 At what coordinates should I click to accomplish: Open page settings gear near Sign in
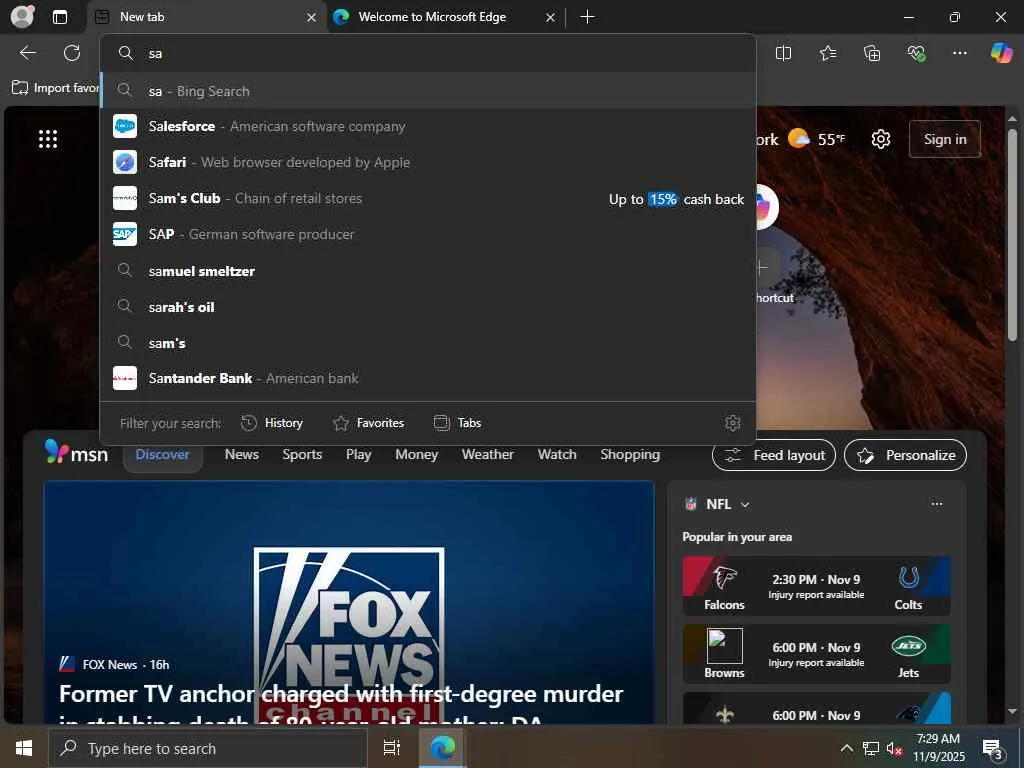pyautogui.click(x=881, y=139)
